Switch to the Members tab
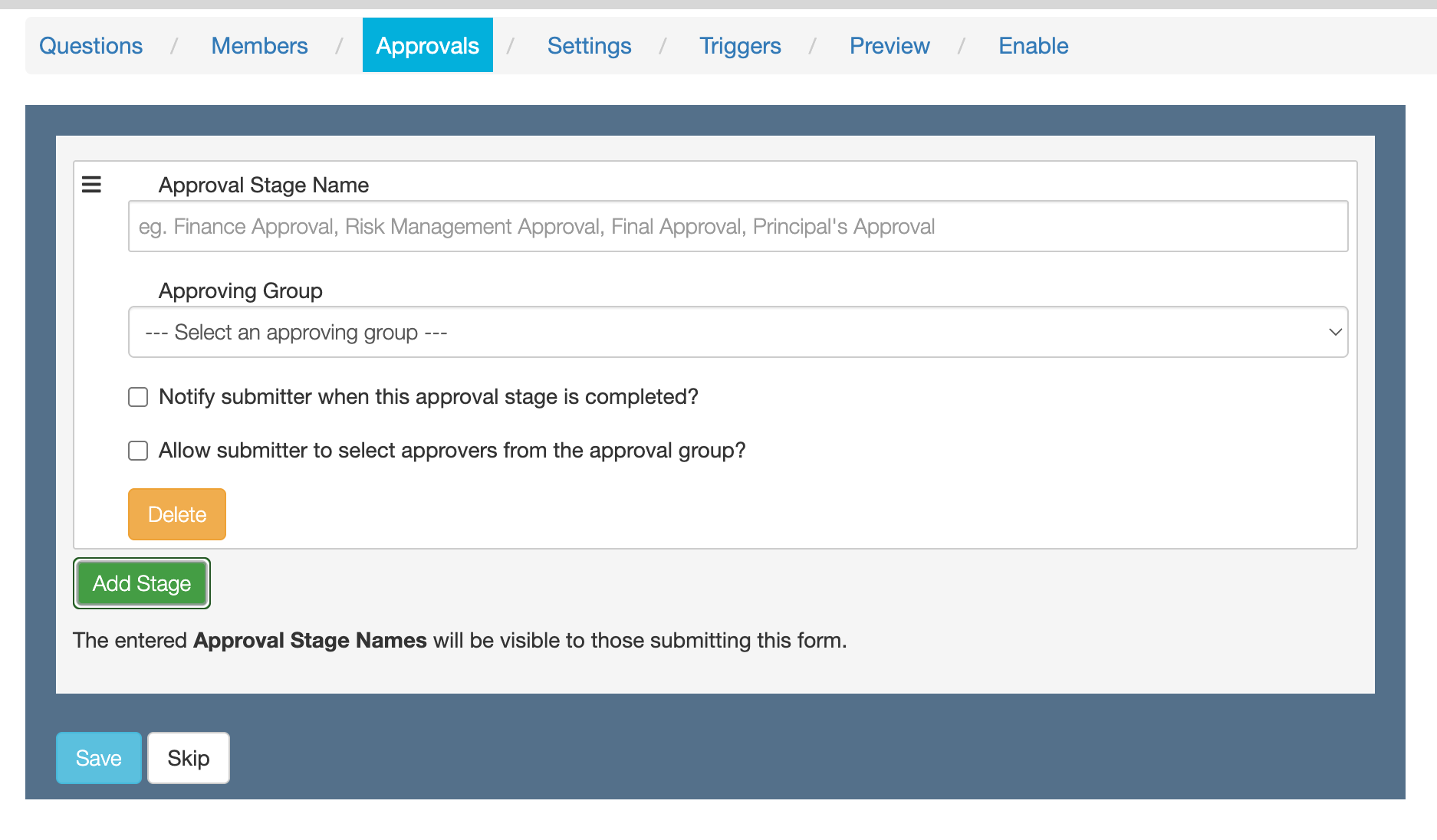The image size is (1437, 840). pyautogui.click(x=259, y=46)
